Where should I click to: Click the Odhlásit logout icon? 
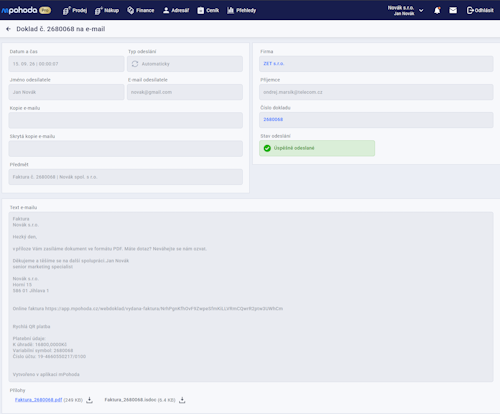[470, 10]
